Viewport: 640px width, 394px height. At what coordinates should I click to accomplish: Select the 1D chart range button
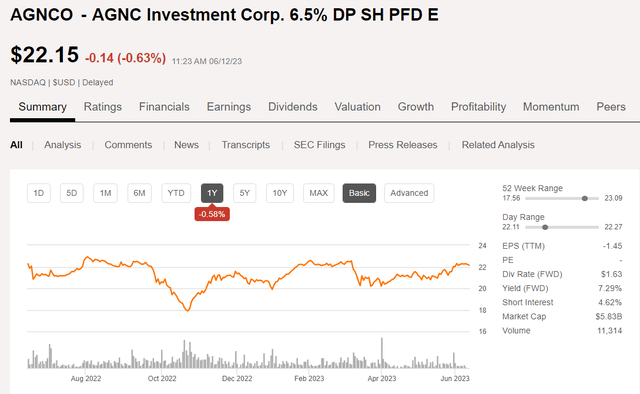tap(39, 193)
